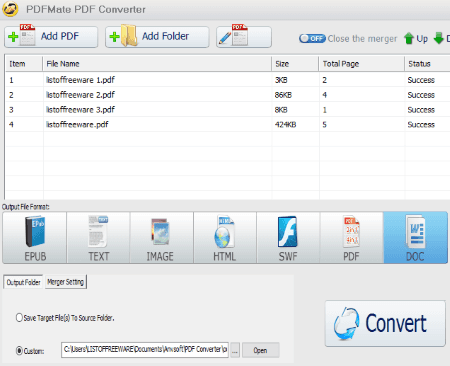450x366 pixels.
Task: Choose SWF output format
Action: click(288, 238)
